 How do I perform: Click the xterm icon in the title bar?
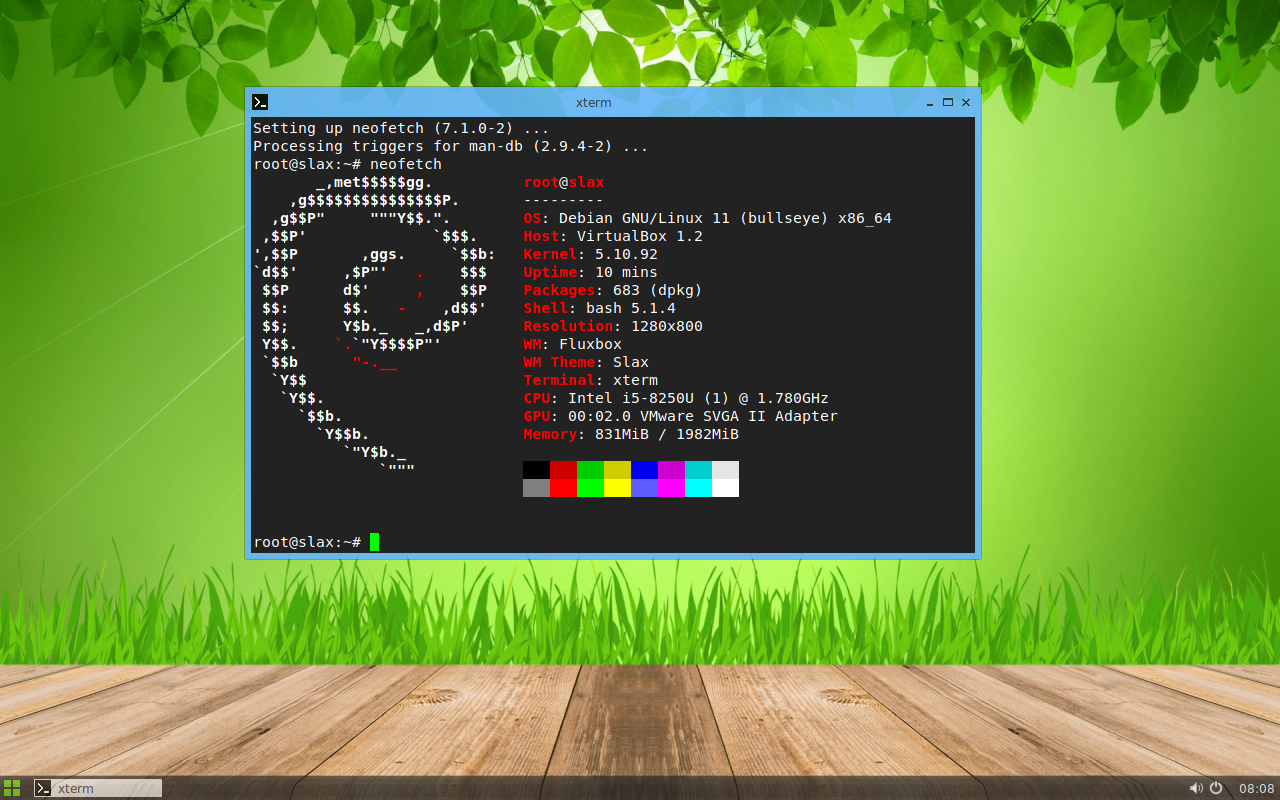point(260,101)
